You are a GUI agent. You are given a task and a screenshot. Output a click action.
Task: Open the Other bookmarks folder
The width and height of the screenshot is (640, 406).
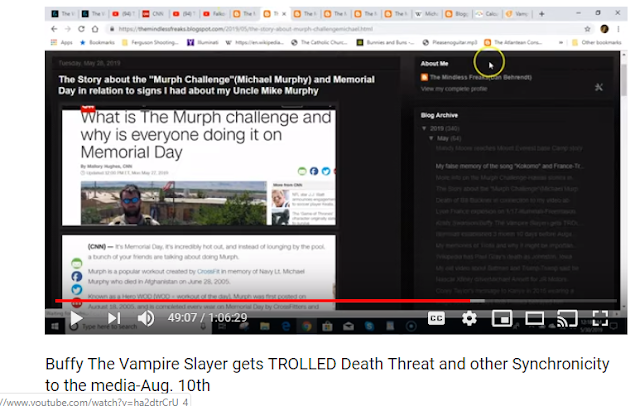[x=596, y=42]
